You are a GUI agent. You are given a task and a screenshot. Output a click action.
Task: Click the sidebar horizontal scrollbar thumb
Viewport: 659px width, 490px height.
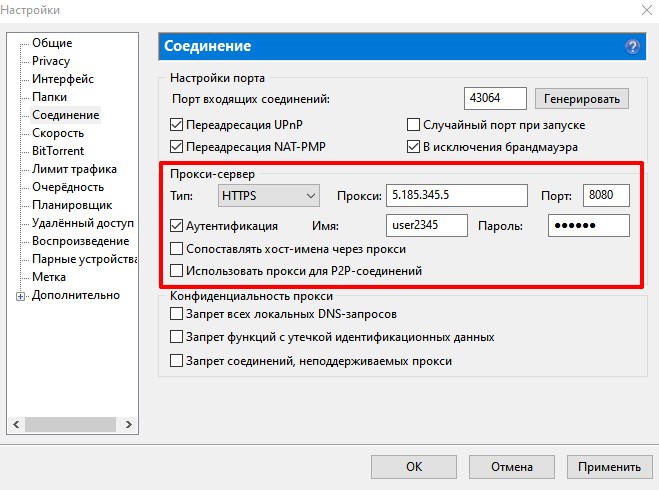pos(70,424)
